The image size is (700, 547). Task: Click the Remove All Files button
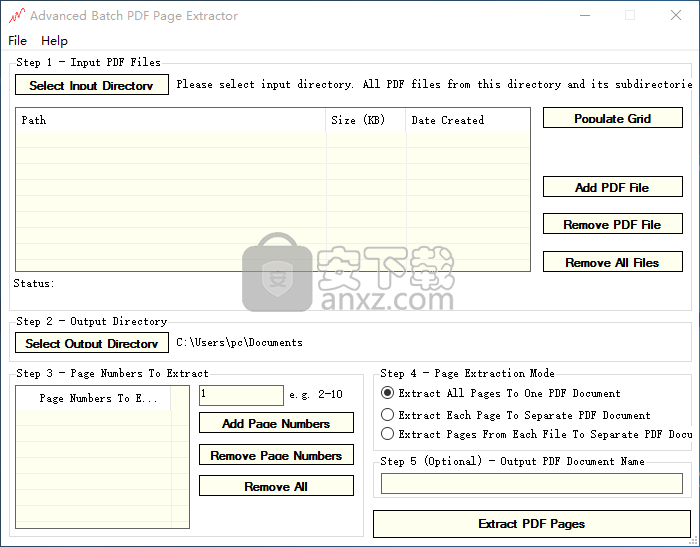click(x=612, y=262)
